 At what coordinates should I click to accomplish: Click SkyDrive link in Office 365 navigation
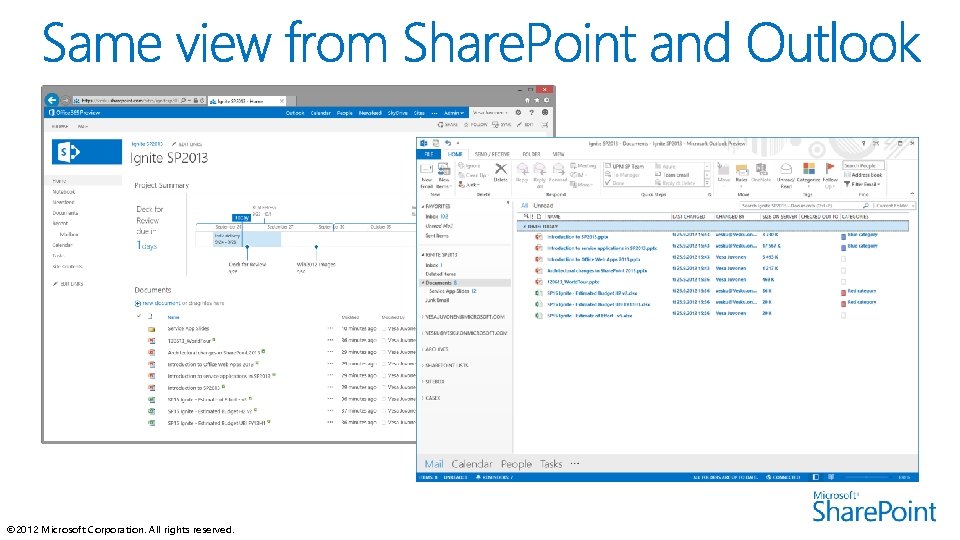[x=397, y=113]
